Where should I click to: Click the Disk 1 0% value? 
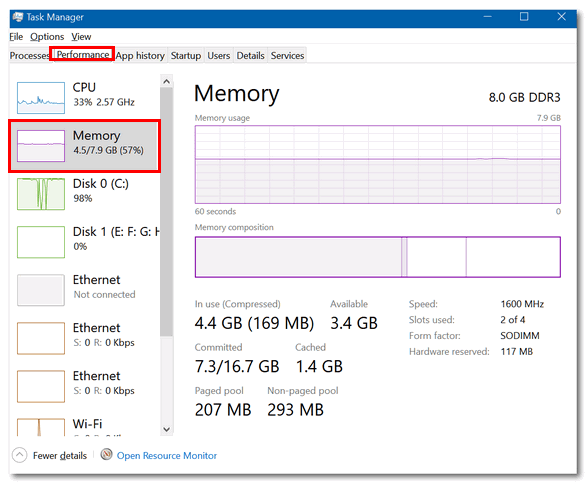pos(80,246)
